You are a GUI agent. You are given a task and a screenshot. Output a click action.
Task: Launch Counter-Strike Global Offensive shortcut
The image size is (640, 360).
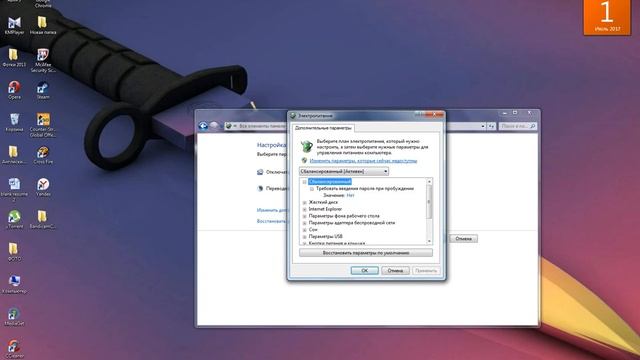pyautogui.click(x=43, y=125)
